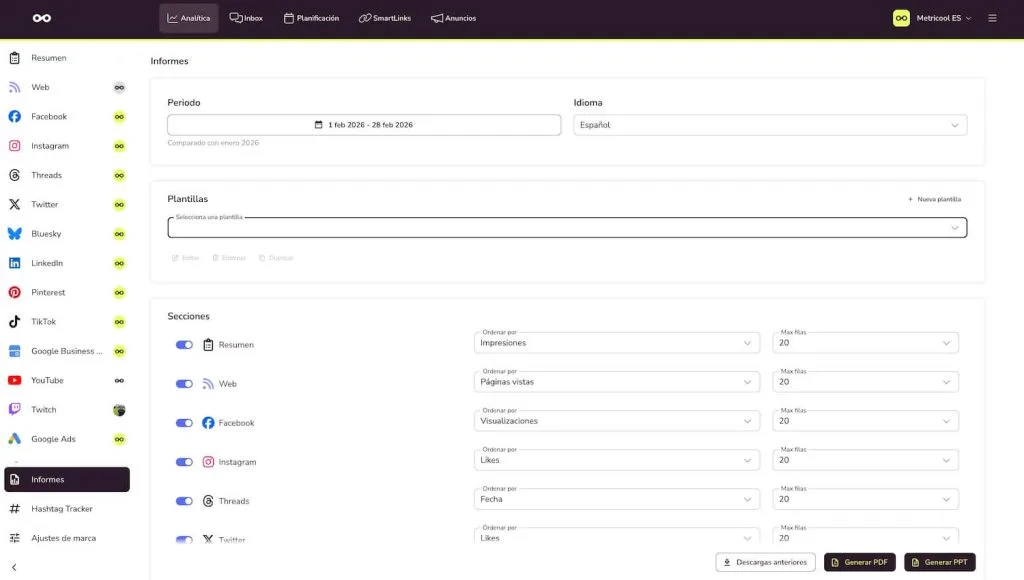Open Instagram 'Ordenar por' Likes dropdown
Viewport: 1024px width, 580px height.
click(616, 460)
